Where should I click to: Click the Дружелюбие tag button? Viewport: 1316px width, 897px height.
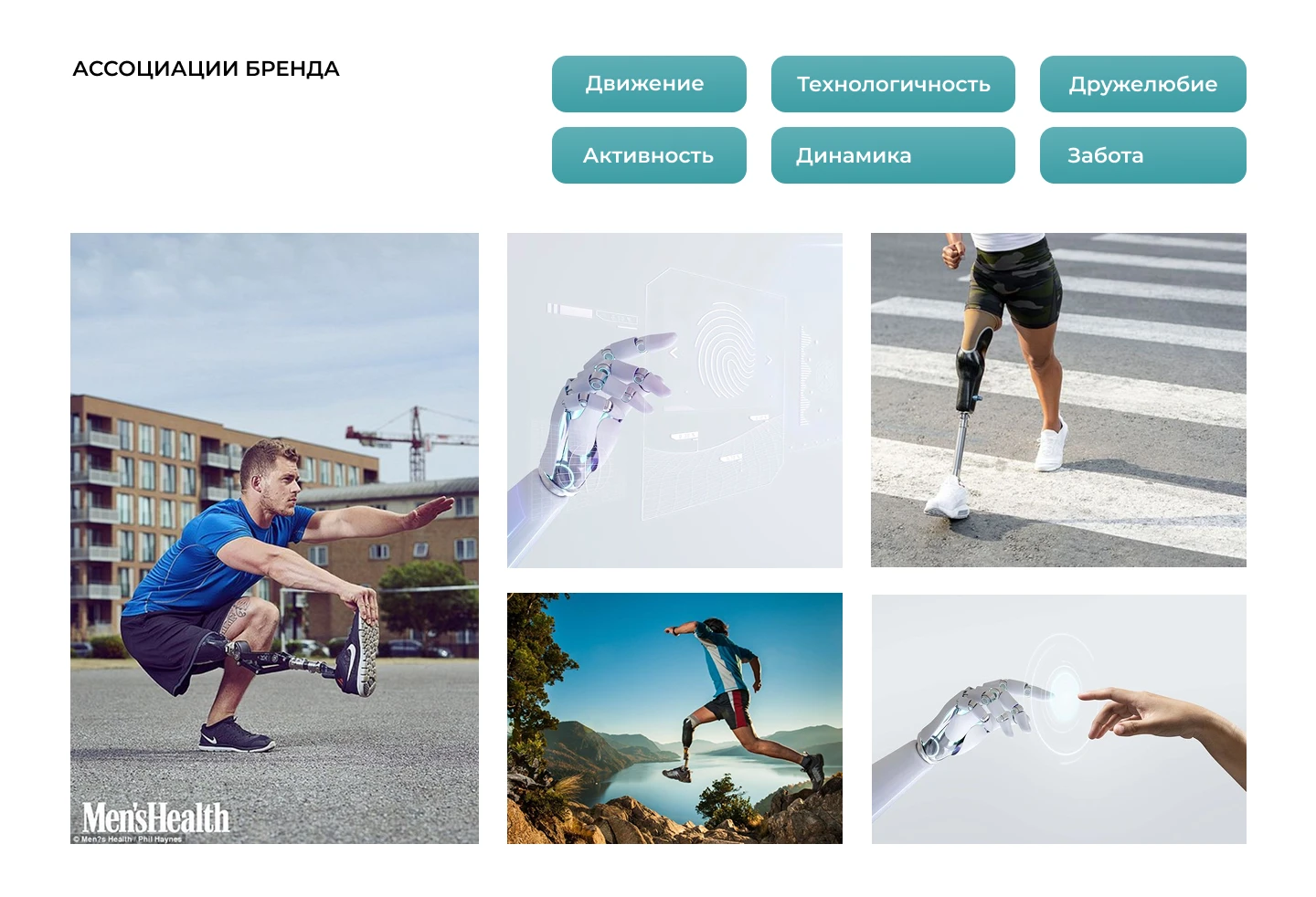[x=1142, y=84]
